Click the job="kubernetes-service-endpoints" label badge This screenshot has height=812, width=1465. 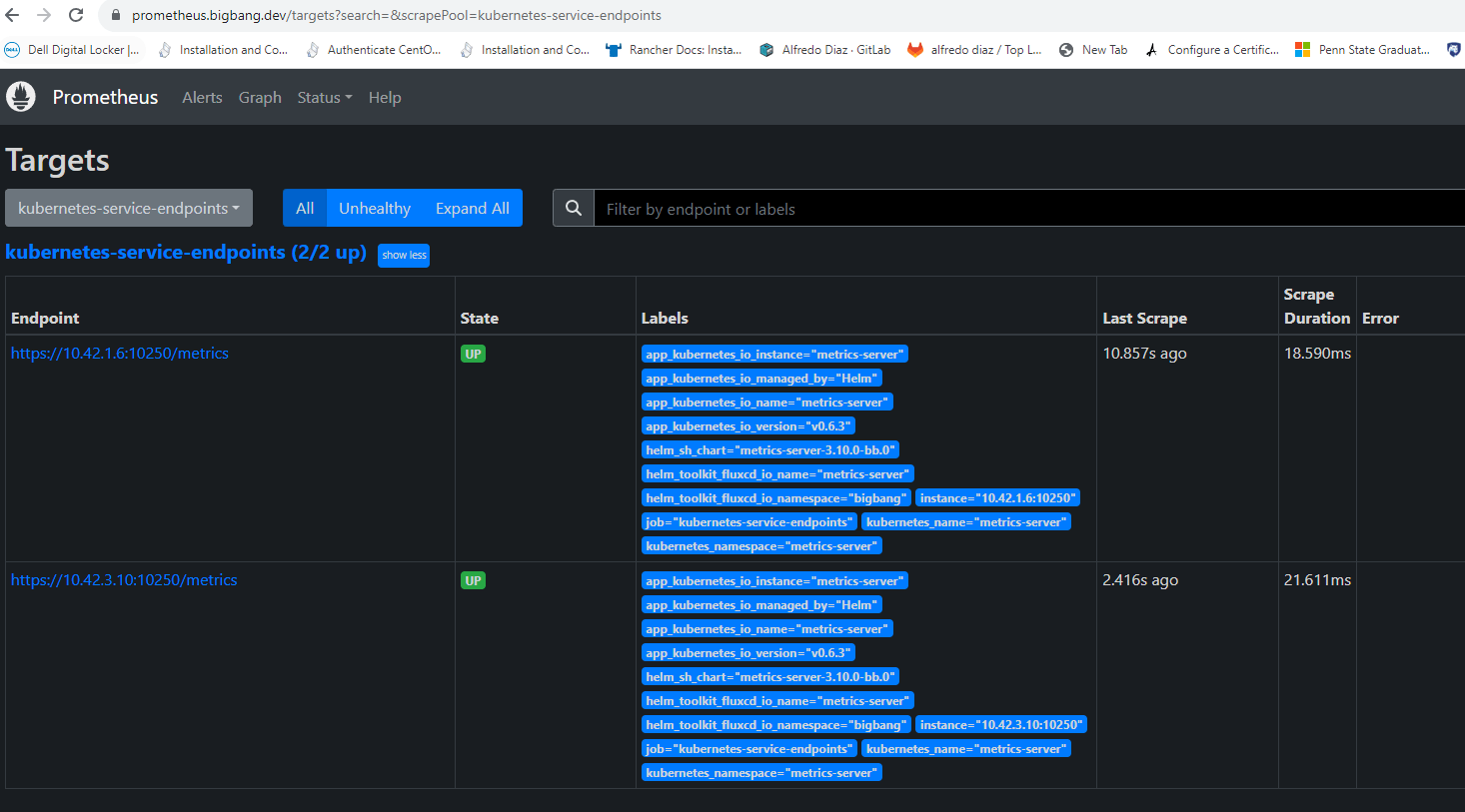point(750,520)
